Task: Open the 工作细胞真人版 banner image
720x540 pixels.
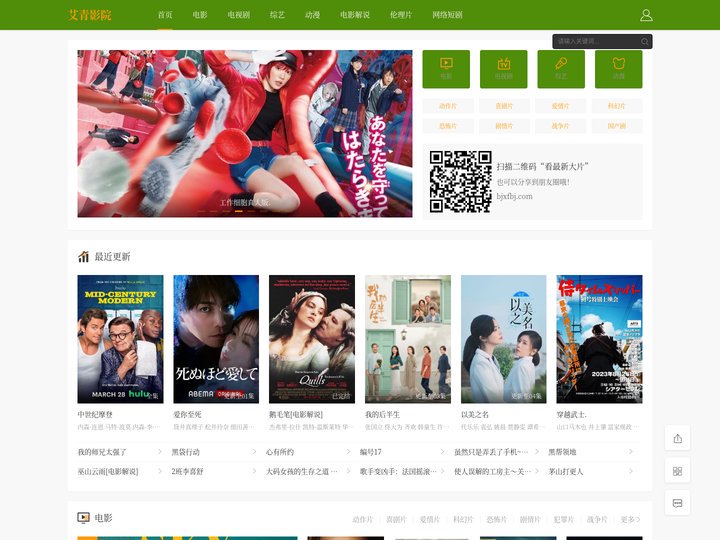Action: coord(245,134)
